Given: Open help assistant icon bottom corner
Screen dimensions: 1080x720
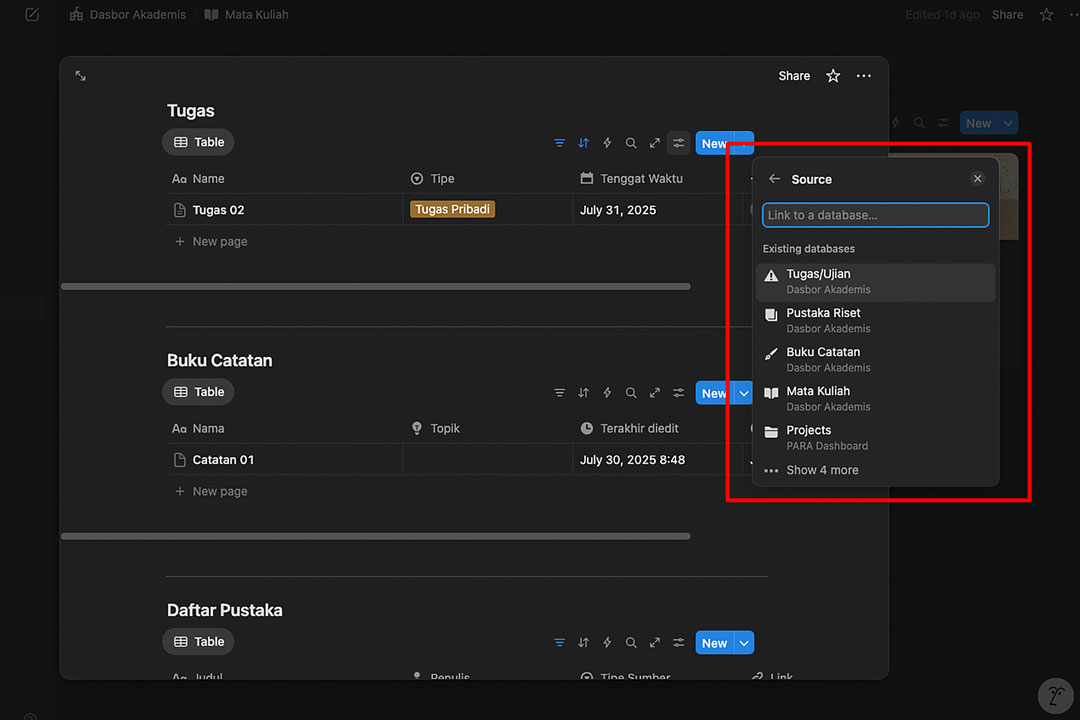Looking at the screenshot, I should (x=1055, y=695).
